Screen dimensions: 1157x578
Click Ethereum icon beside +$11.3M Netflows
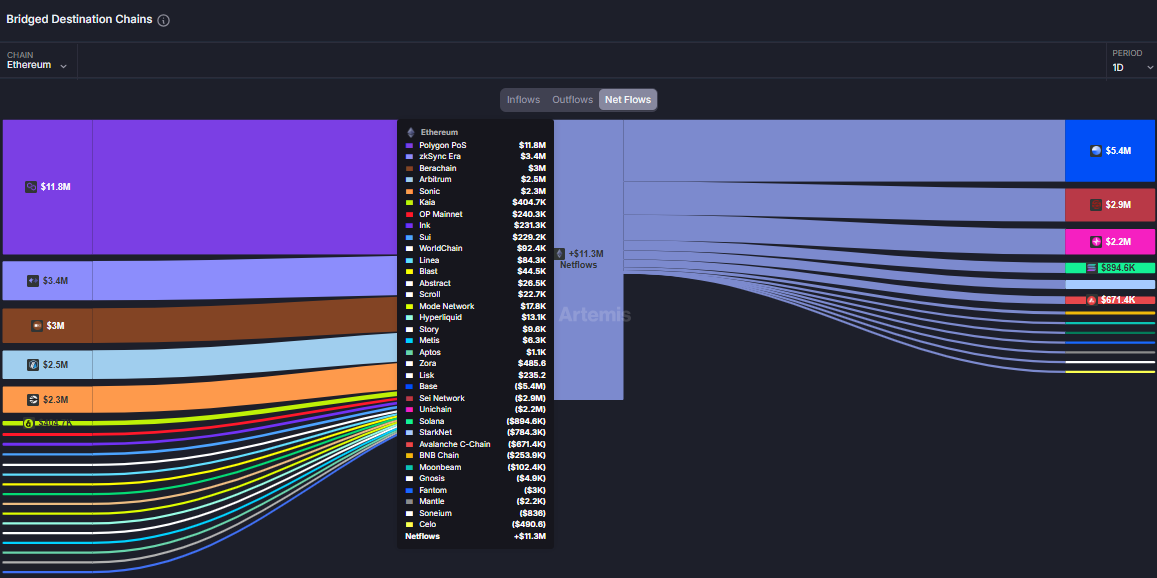[559, 253]
